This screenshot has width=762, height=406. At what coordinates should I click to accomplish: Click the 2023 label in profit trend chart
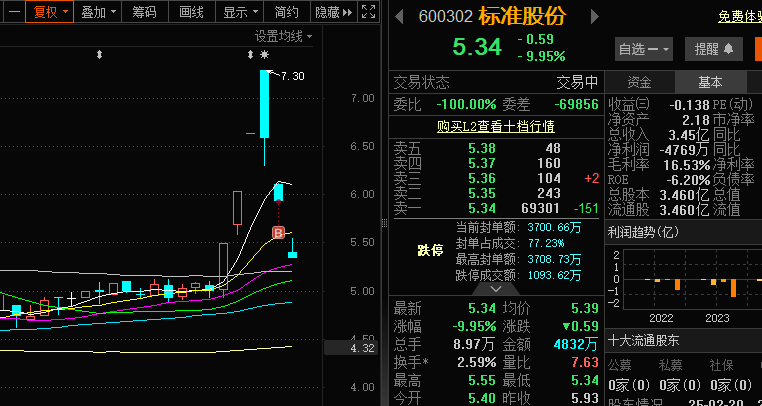click(717, 318)
